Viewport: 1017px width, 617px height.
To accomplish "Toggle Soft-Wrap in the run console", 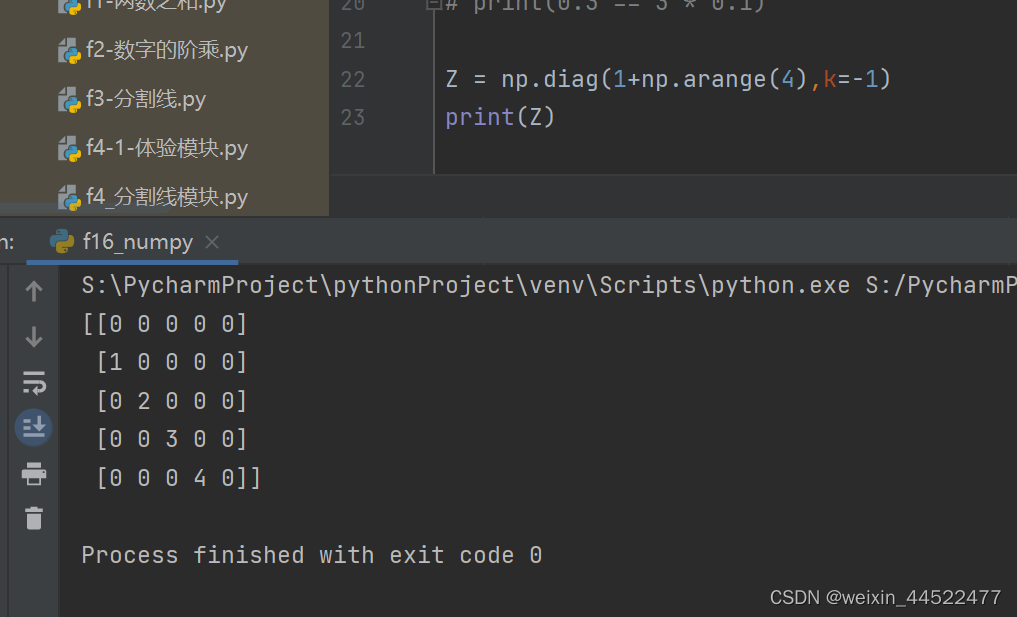I will [x=34, y=383].
